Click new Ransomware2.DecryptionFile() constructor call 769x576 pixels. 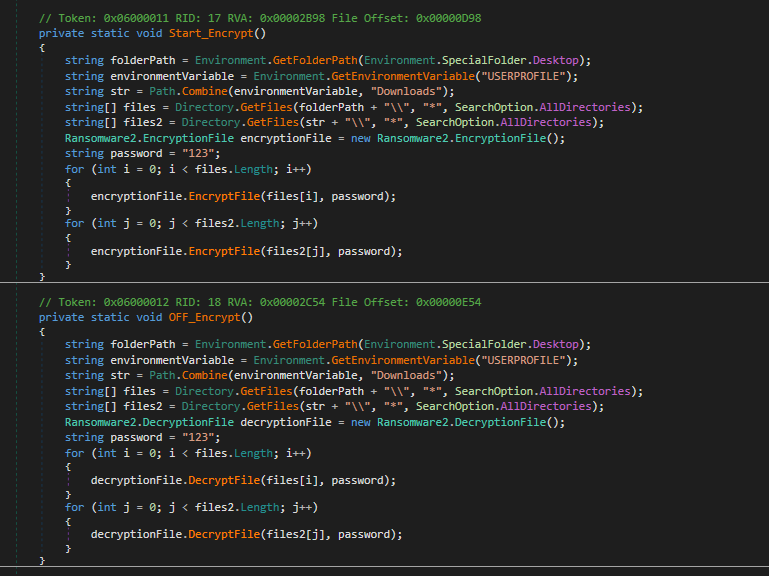point(458,422)
